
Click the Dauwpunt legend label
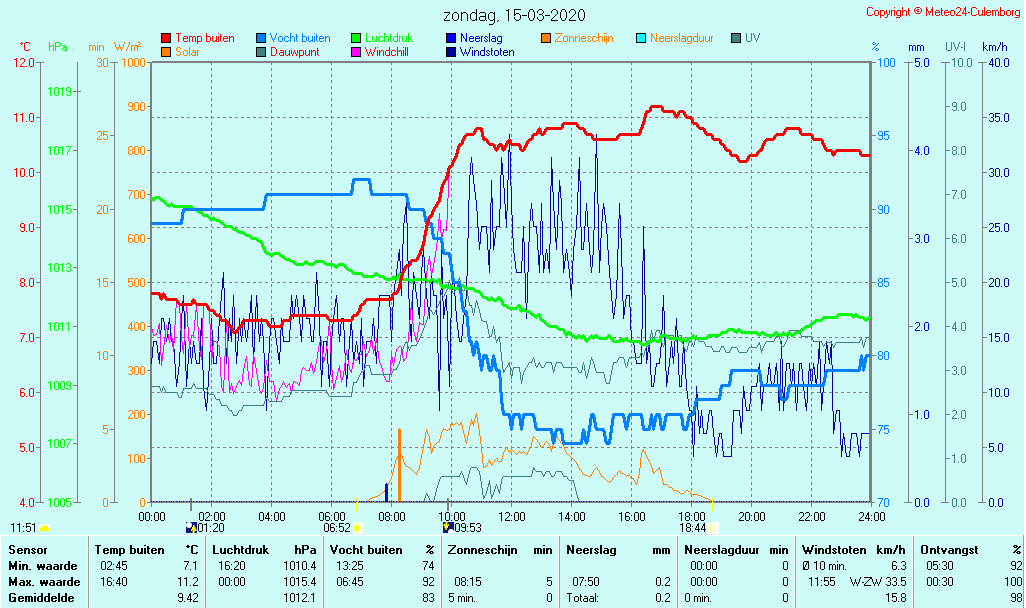click(295, 52)
